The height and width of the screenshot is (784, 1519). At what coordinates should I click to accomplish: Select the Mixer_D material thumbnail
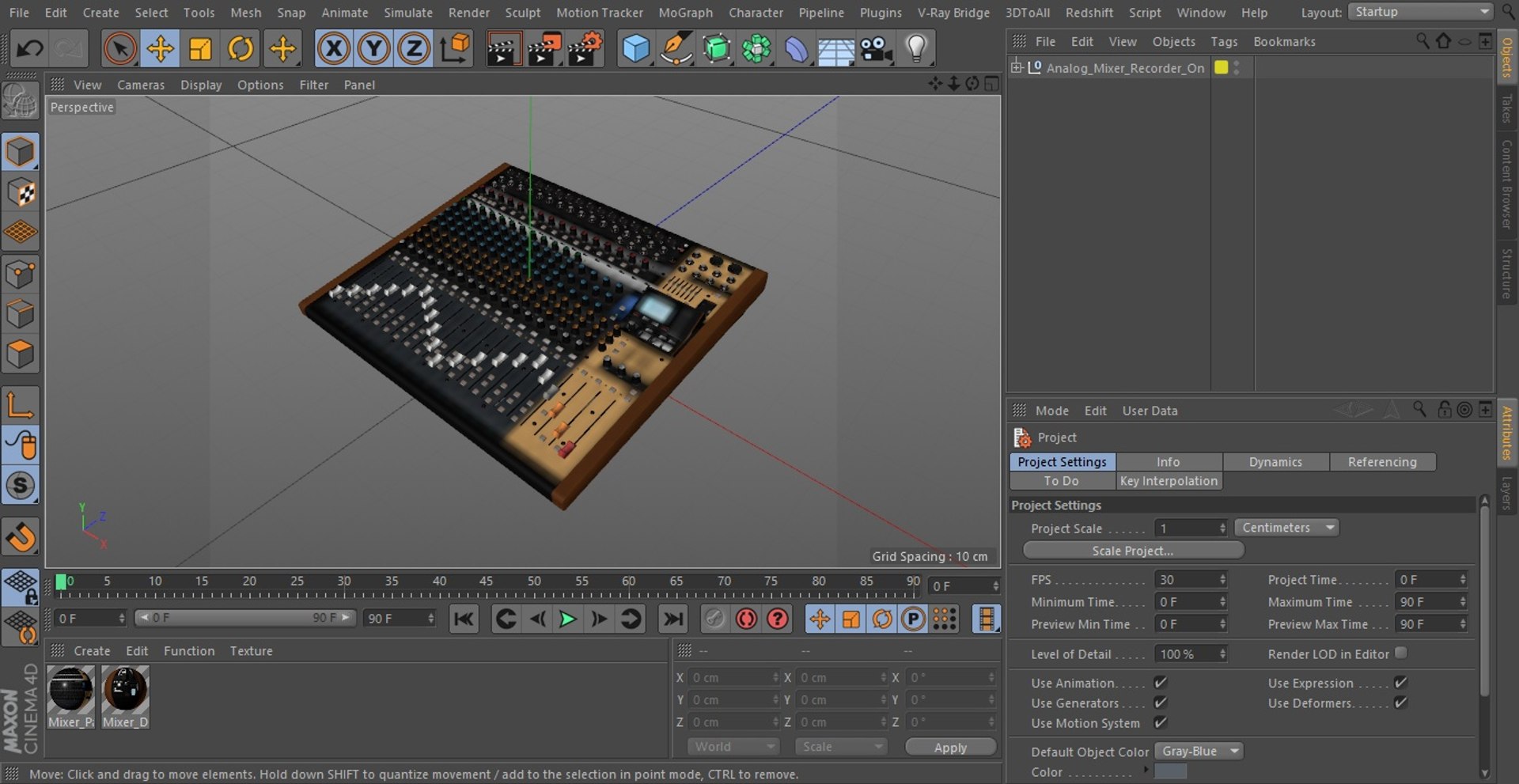pyautogui.click(x=125, y=697)
